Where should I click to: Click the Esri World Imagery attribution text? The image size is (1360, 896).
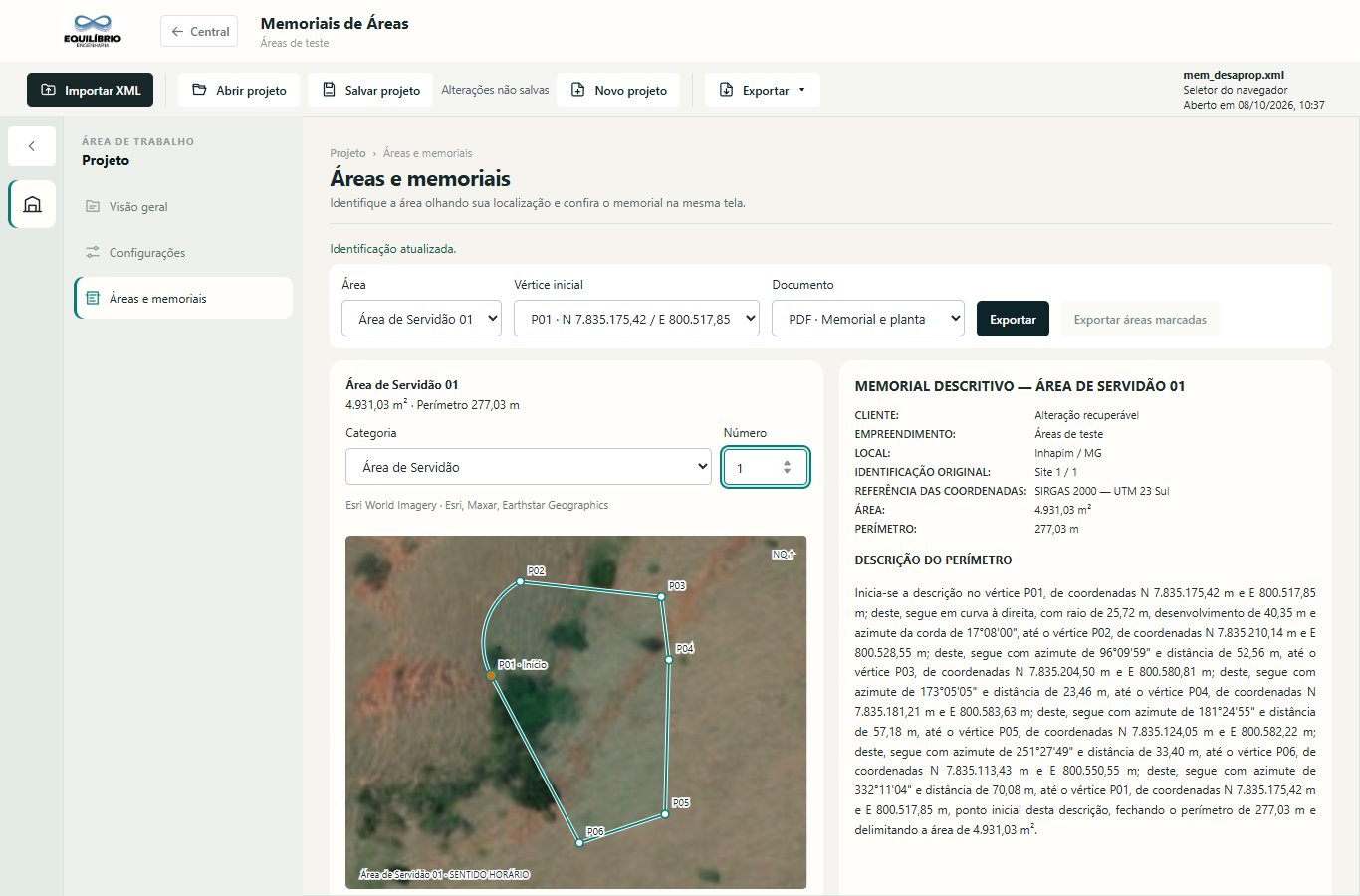[477, 505]
